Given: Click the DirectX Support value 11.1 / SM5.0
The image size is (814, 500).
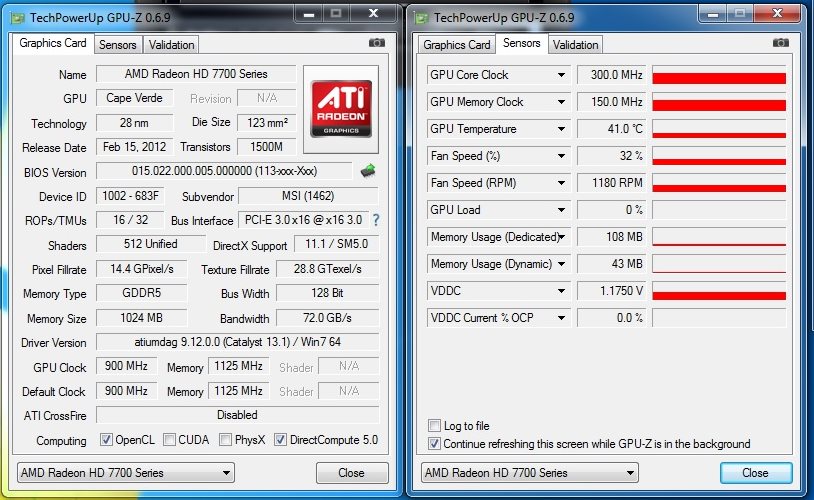Looking at the screenshot, I should 336,244.
